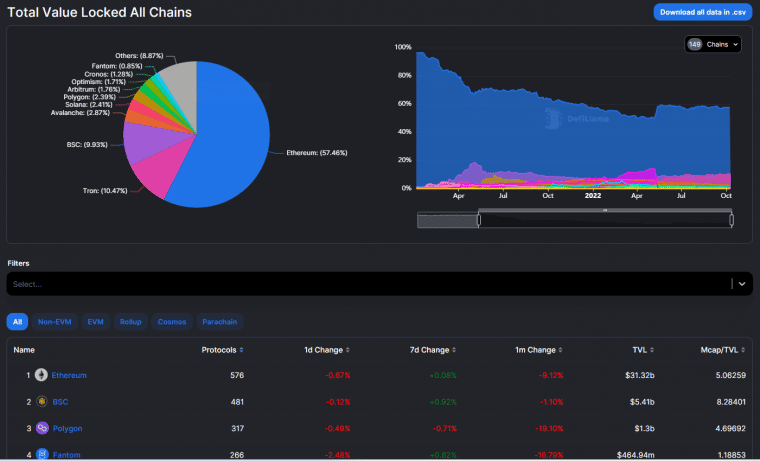
Task: Click the Solana: (2.41%) pie label
Action: point(89,104)
